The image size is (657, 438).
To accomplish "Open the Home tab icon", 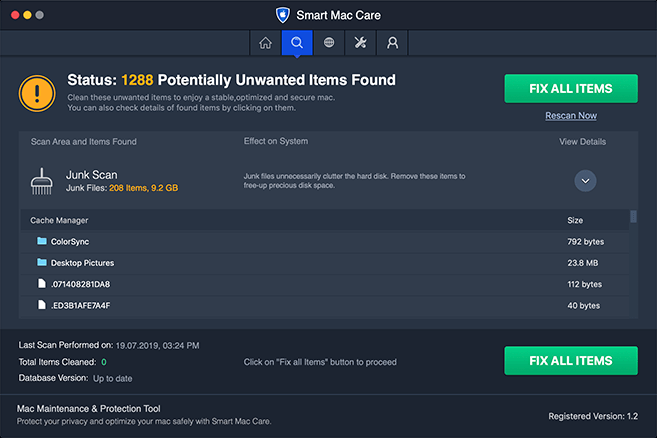I will [265, 43].
